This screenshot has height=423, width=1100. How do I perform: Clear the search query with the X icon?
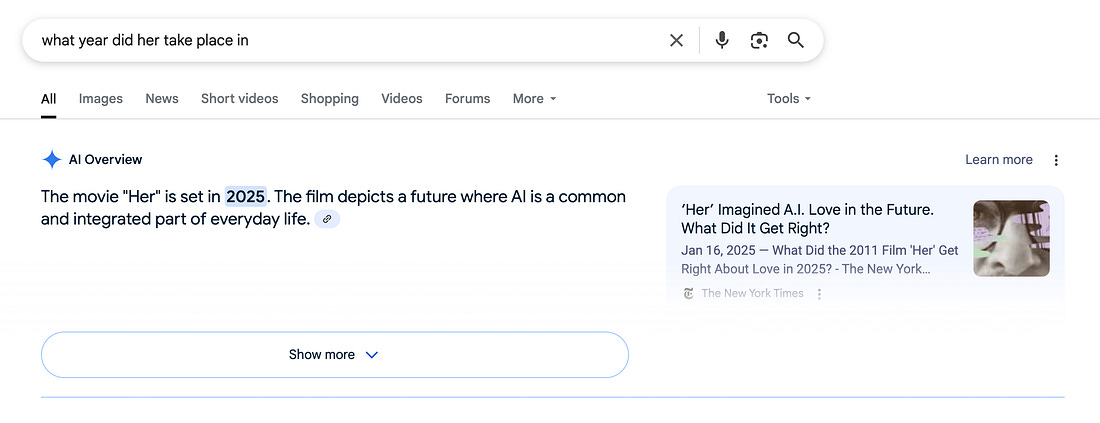pyautogui.click(x=676, y=41)
